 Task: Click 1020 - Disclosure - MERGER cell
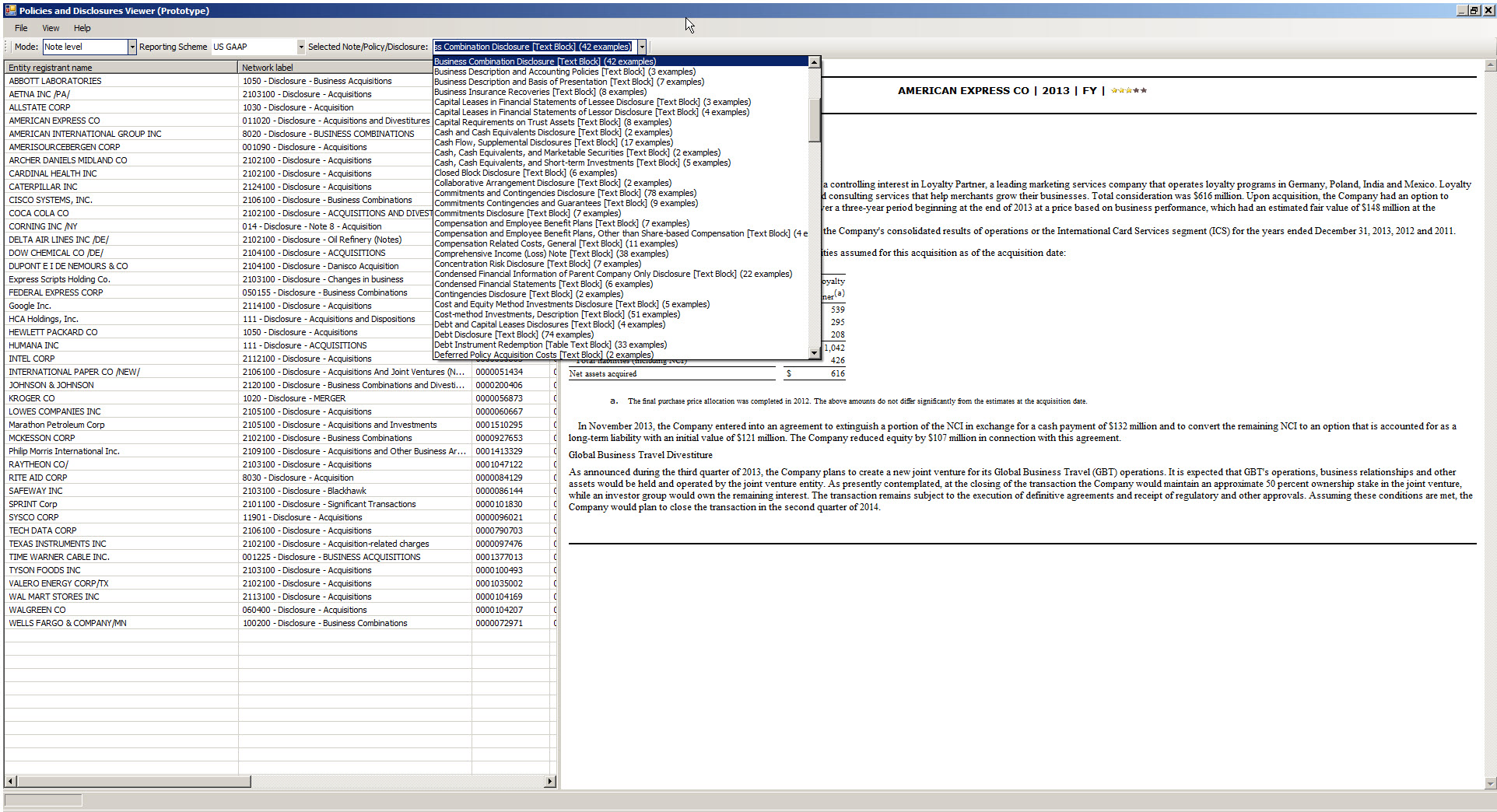click(x=355, y=398)
